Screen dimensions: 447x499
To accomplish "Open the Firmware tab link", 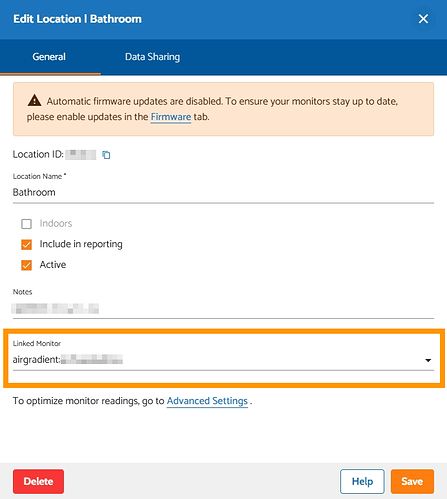I will tap(171, 117).
